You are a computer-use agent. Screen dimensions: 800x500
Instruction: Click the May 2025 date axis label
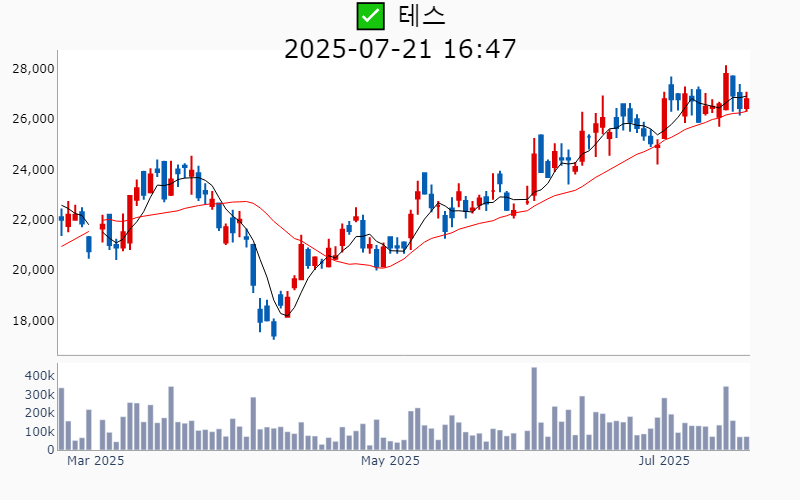(390, 461)
